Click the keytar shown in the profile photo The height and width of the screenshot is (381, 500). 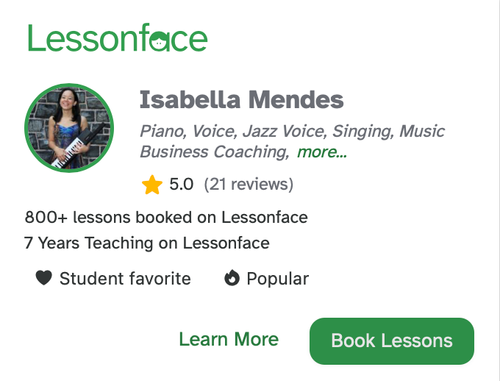pos(78,147)
